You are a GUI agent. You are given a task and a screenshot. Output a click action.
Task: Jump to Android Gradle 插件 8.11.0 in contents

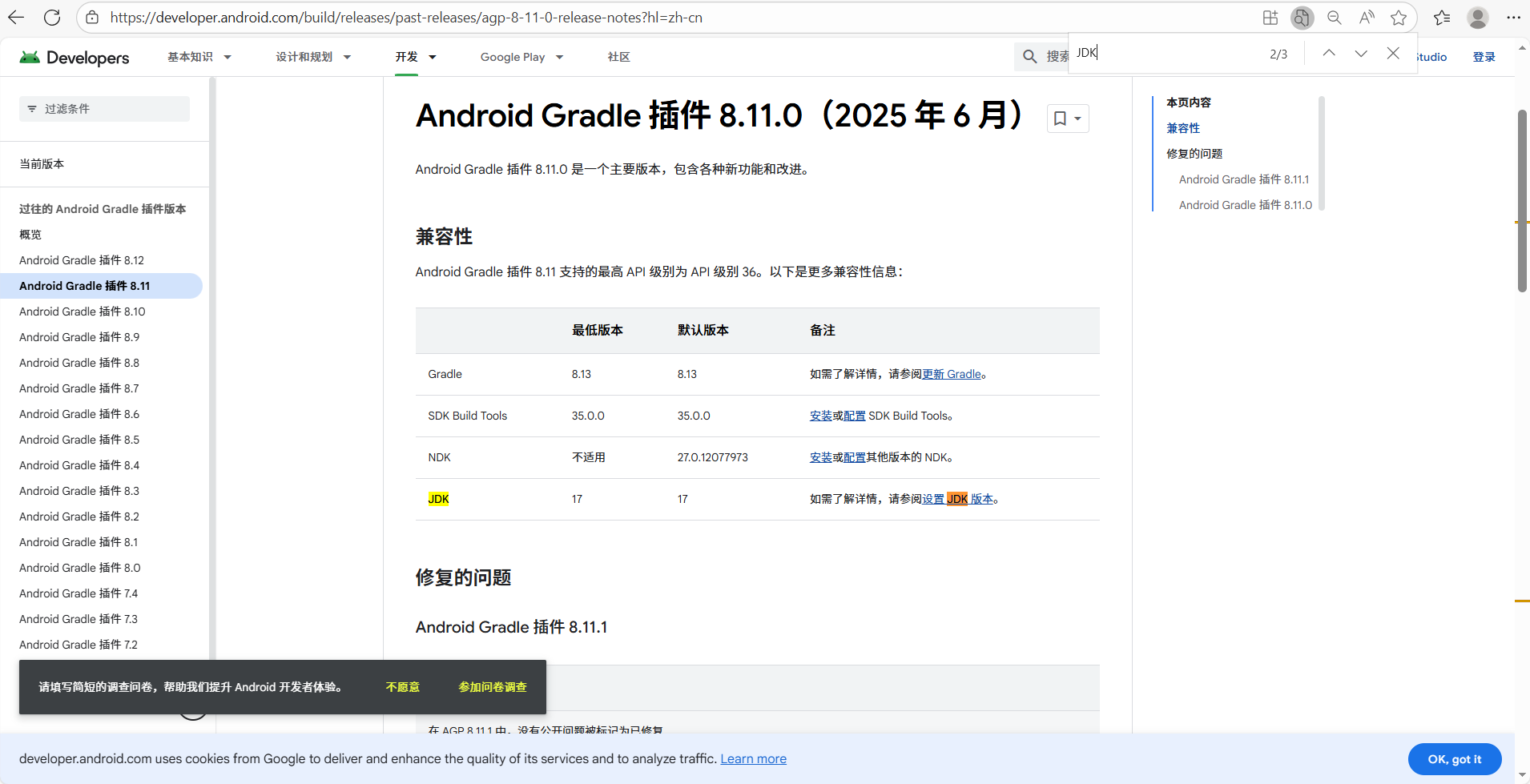[x=1246, y=205]
